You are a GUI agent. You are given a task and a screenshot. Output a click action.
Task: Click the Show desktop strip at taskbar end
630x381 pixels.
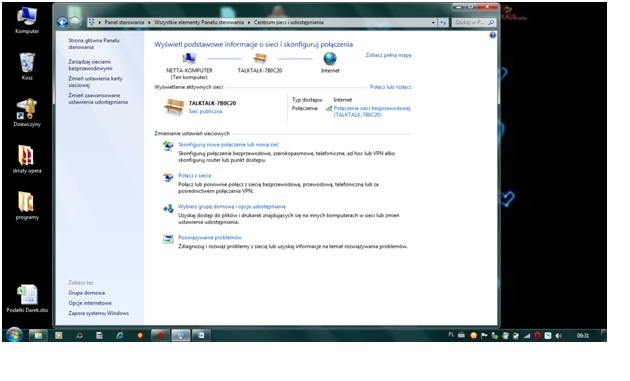603,335
